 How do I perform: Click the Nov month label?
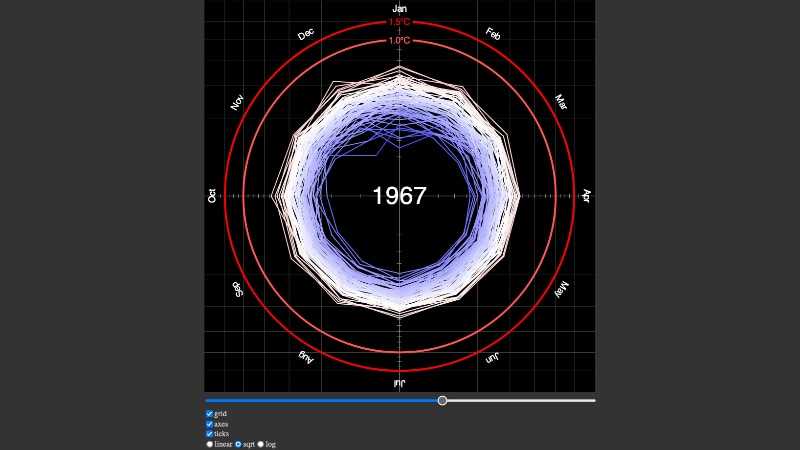pyautogui.click(x=237, y=102)
